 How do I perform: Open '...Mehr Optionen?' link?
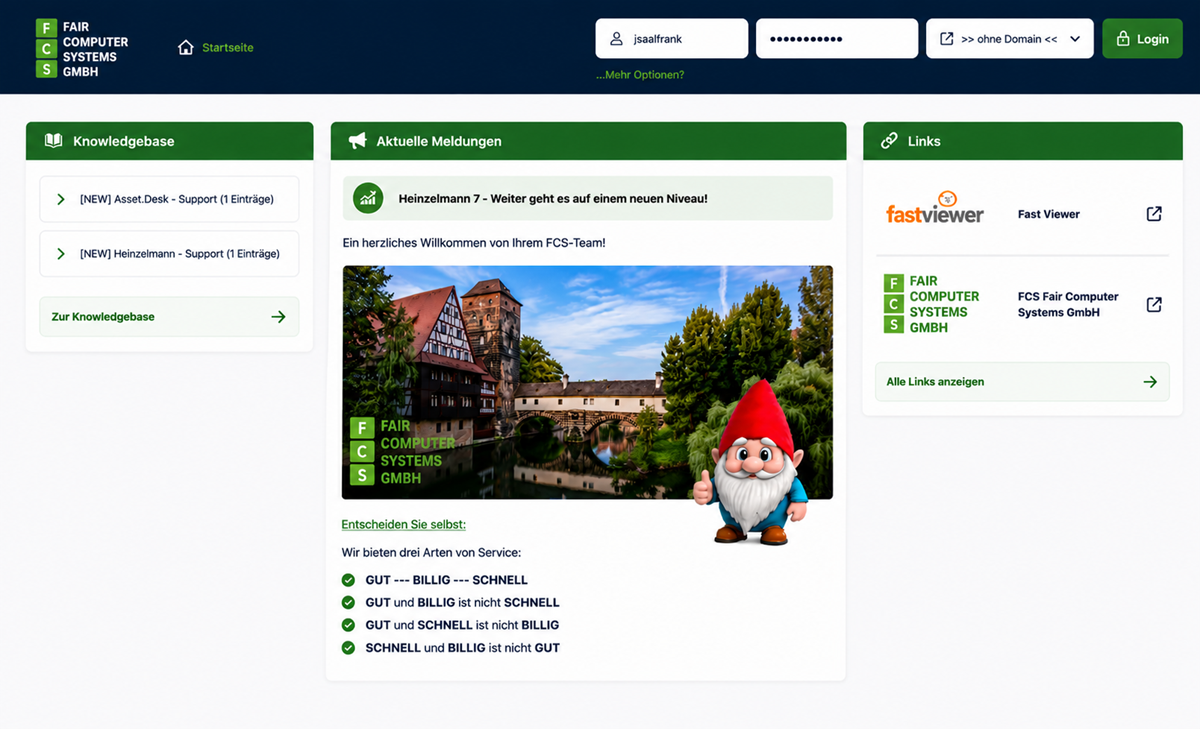(x=640, y=75)
